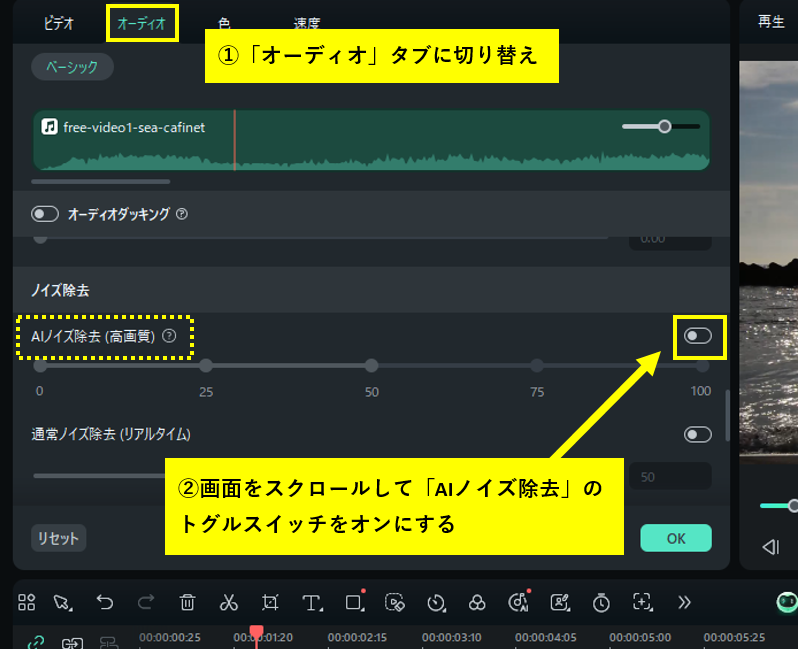Click timeline ruler at 00:00:05:00

point(640,637)
